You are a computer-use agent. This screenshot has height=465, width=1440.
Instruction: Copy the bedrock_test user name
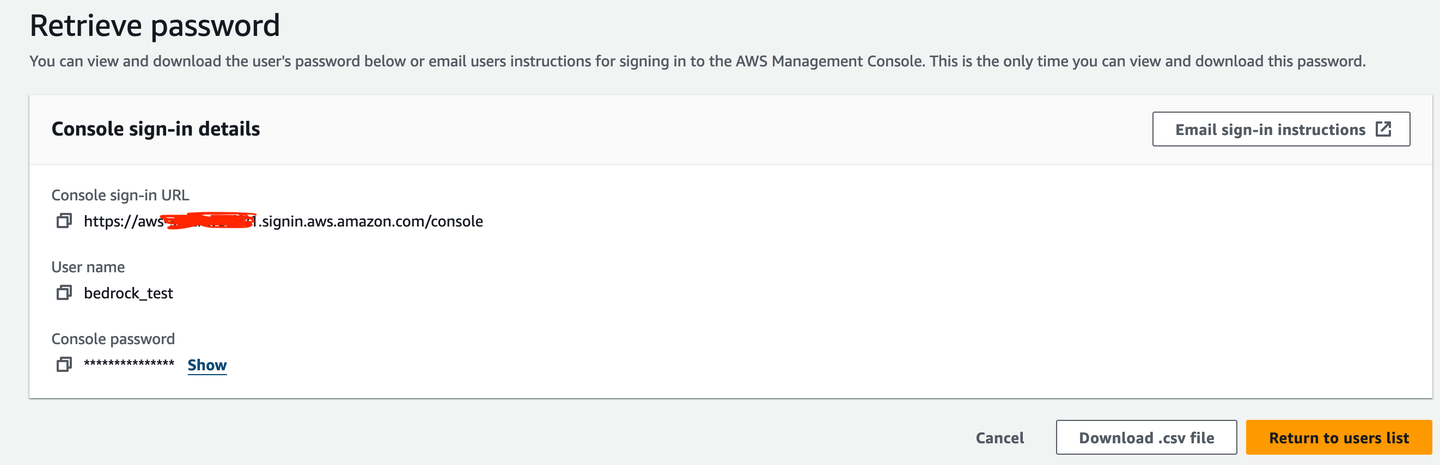click(64, 293)
